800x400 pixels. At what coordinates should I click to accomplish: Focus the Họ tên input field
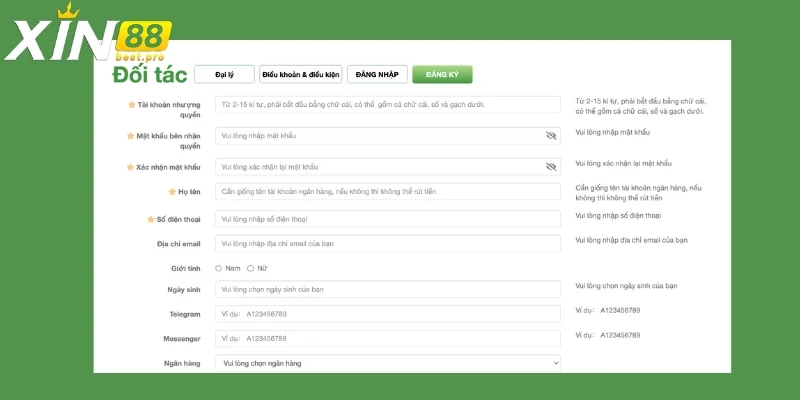pos(387,191)
